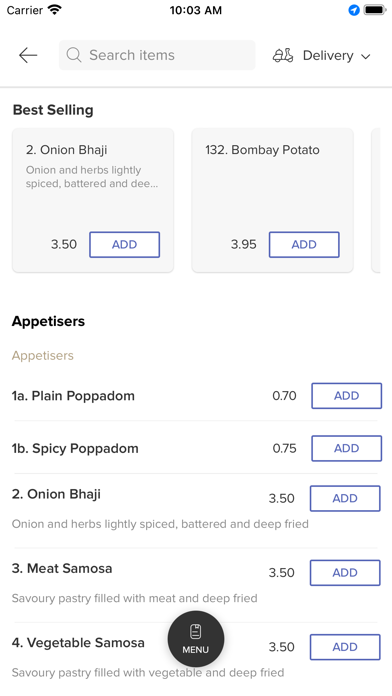Image resolution: width=392 pixels, height=696 pixels.
Task: Tap the back arrow icon
Action: point(28,55)
